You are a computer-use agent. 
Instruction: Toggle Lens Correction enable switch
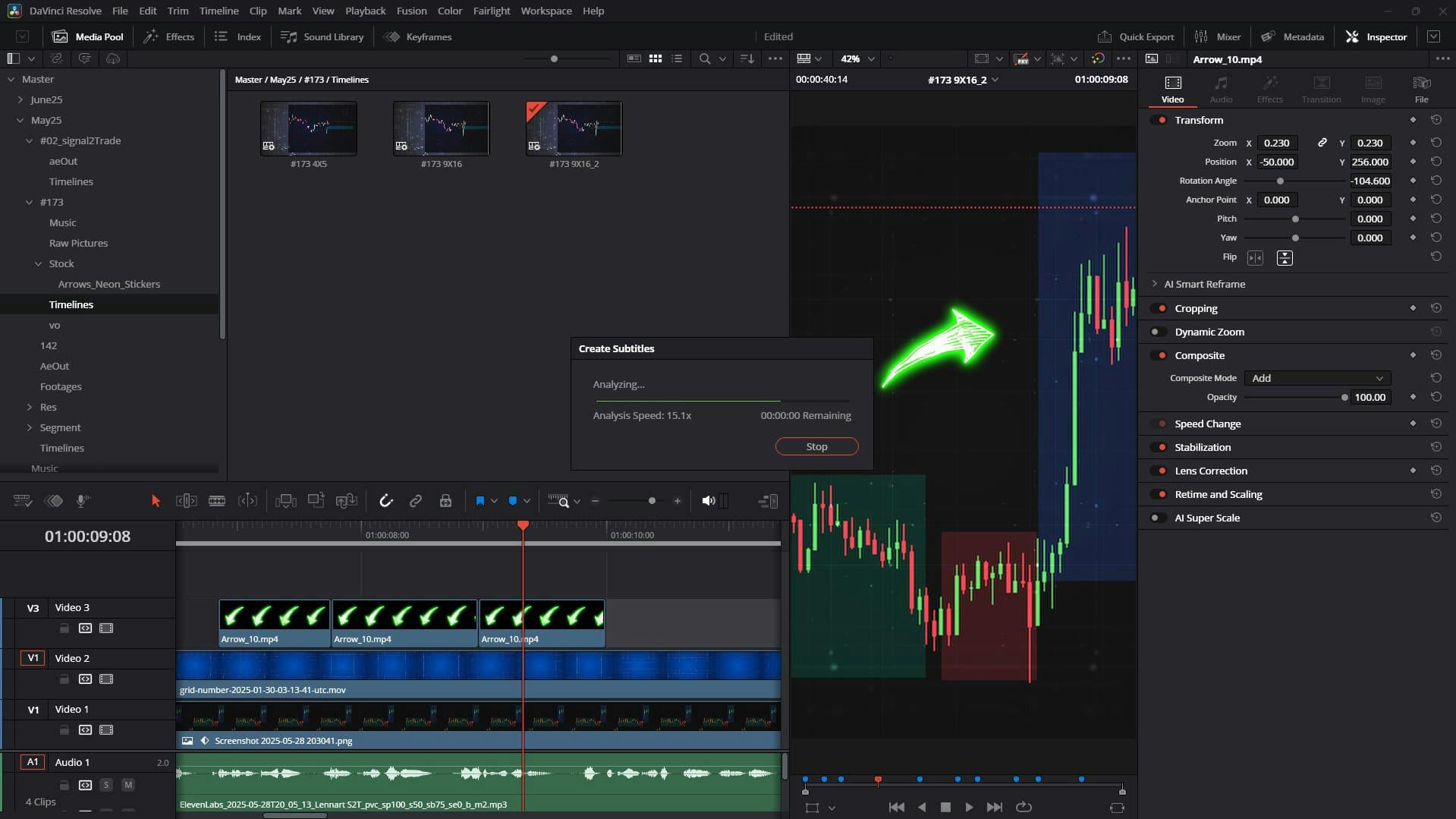1159,471
